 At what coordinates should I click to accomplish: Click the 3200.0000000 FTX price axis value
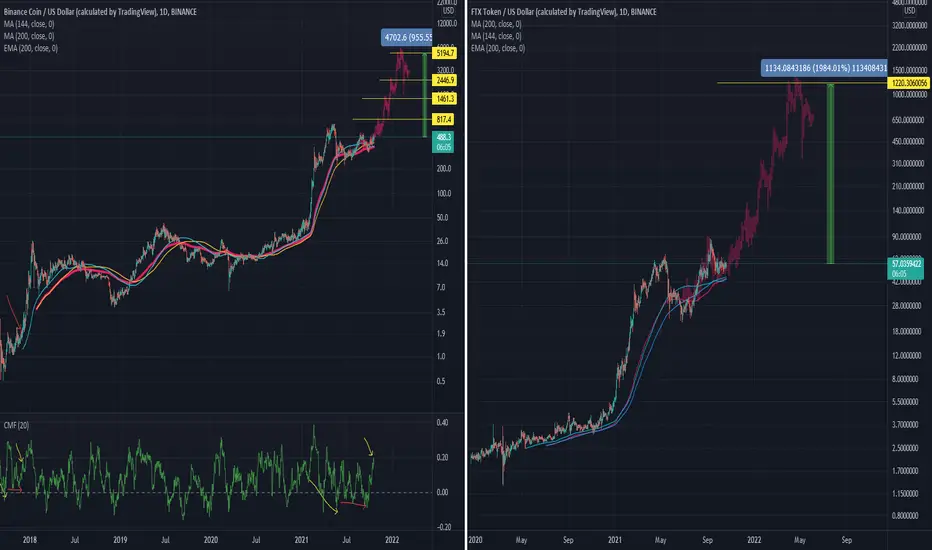pyautogui.click(x=909, y=26)
